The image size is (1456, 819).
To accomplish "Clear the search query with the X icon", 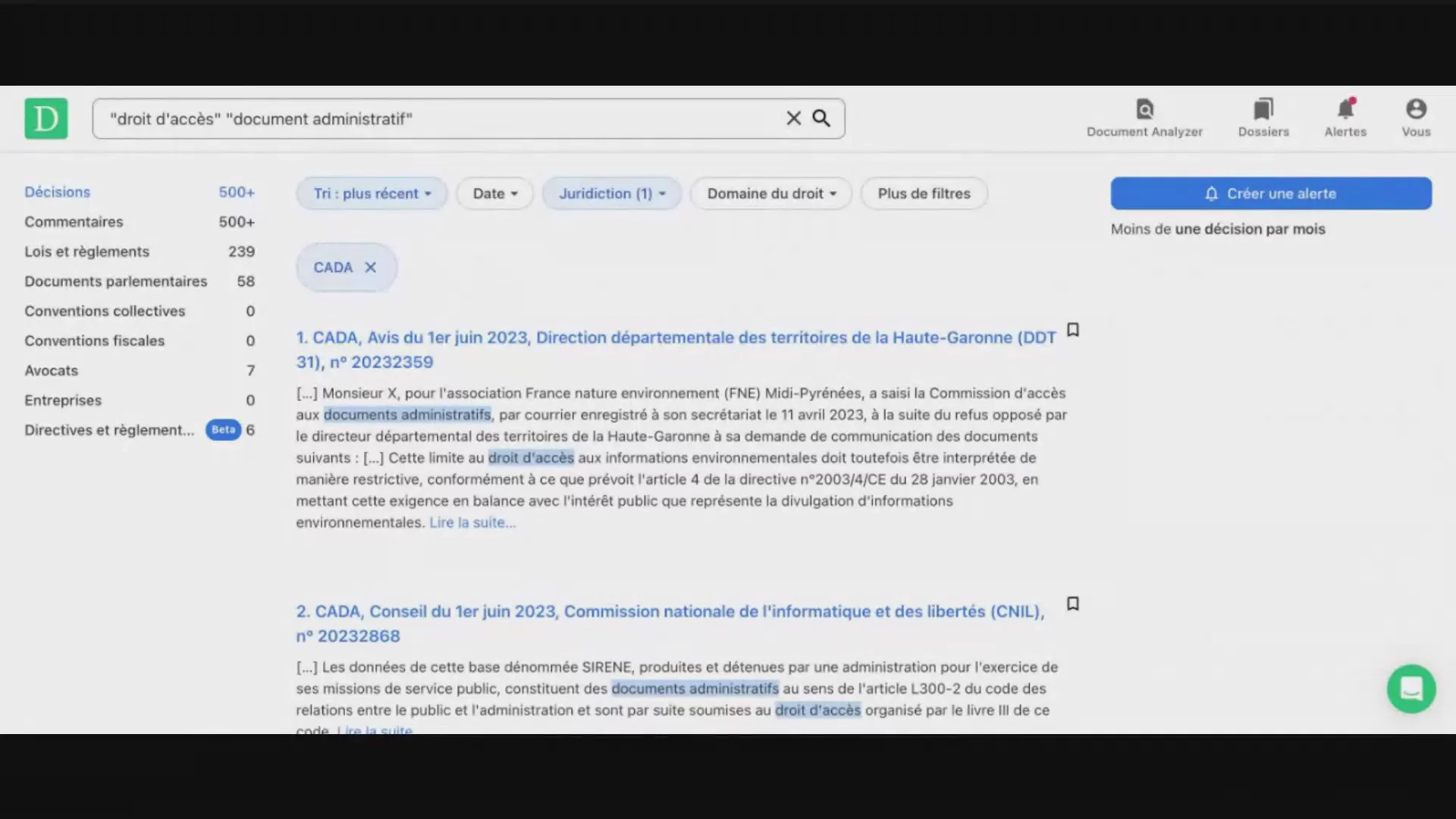I will point(793,118).
